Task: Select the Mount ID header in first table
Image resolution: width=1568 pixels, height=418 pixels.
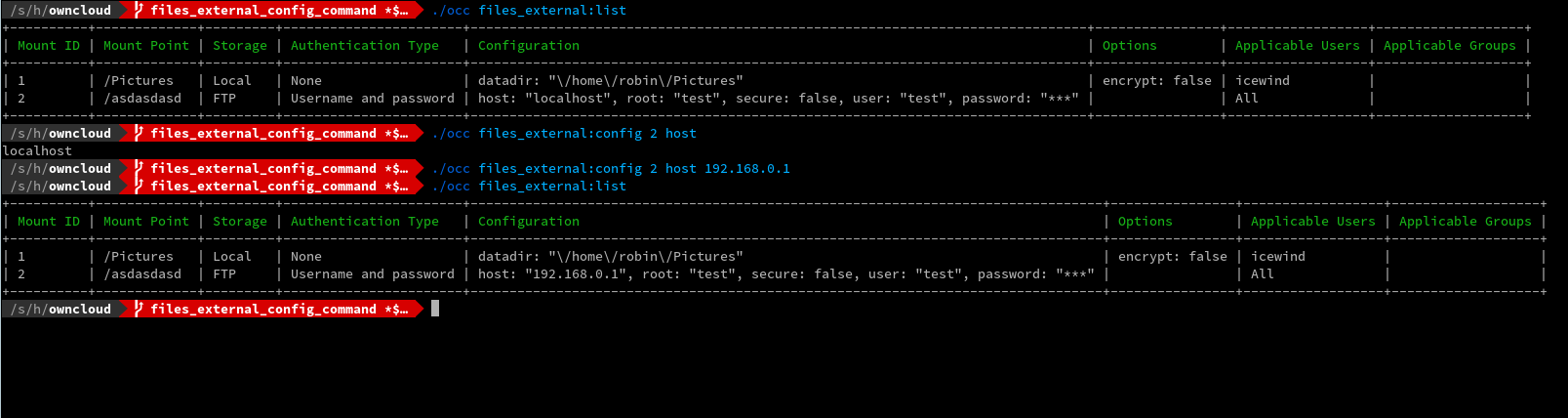Action: tap(49, 45)
